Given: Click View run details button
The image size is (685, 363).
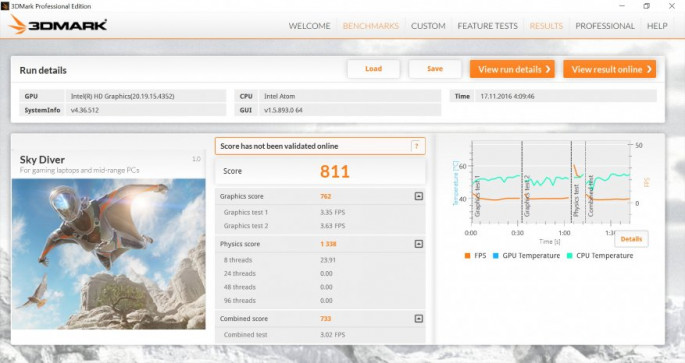Looking at the screenshot, I should point(512,69).
